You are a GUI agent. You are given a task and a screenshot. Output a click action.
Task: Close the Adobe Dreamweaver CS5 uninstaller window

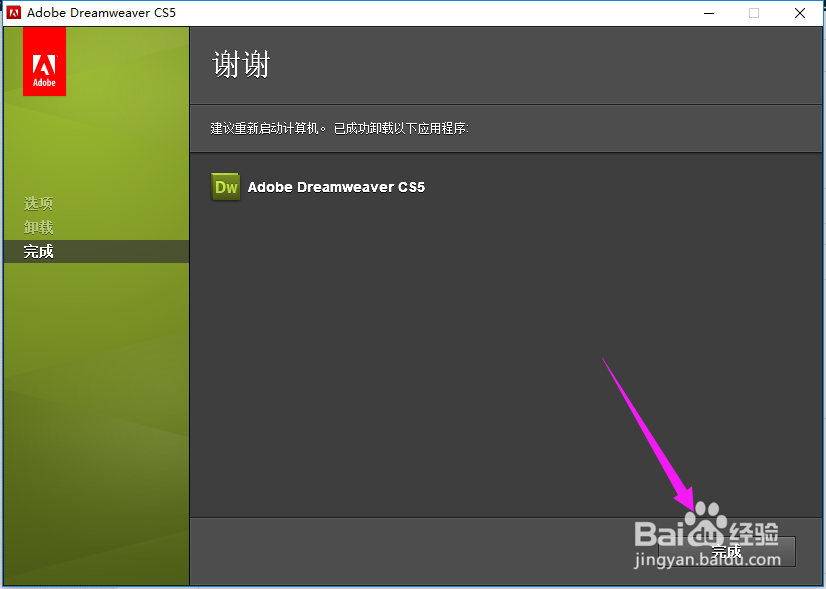[x=800, y=13]
